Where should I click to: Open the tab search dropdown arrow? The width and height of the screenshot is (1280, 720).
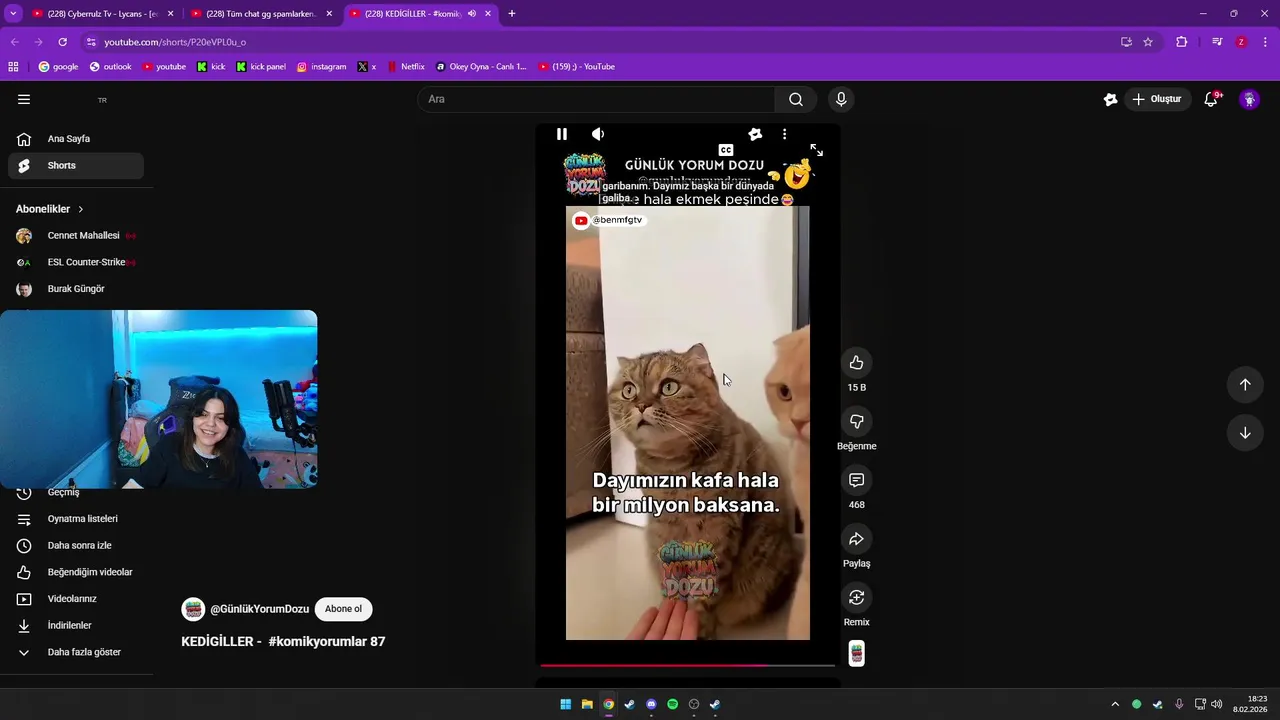point(13,14)
